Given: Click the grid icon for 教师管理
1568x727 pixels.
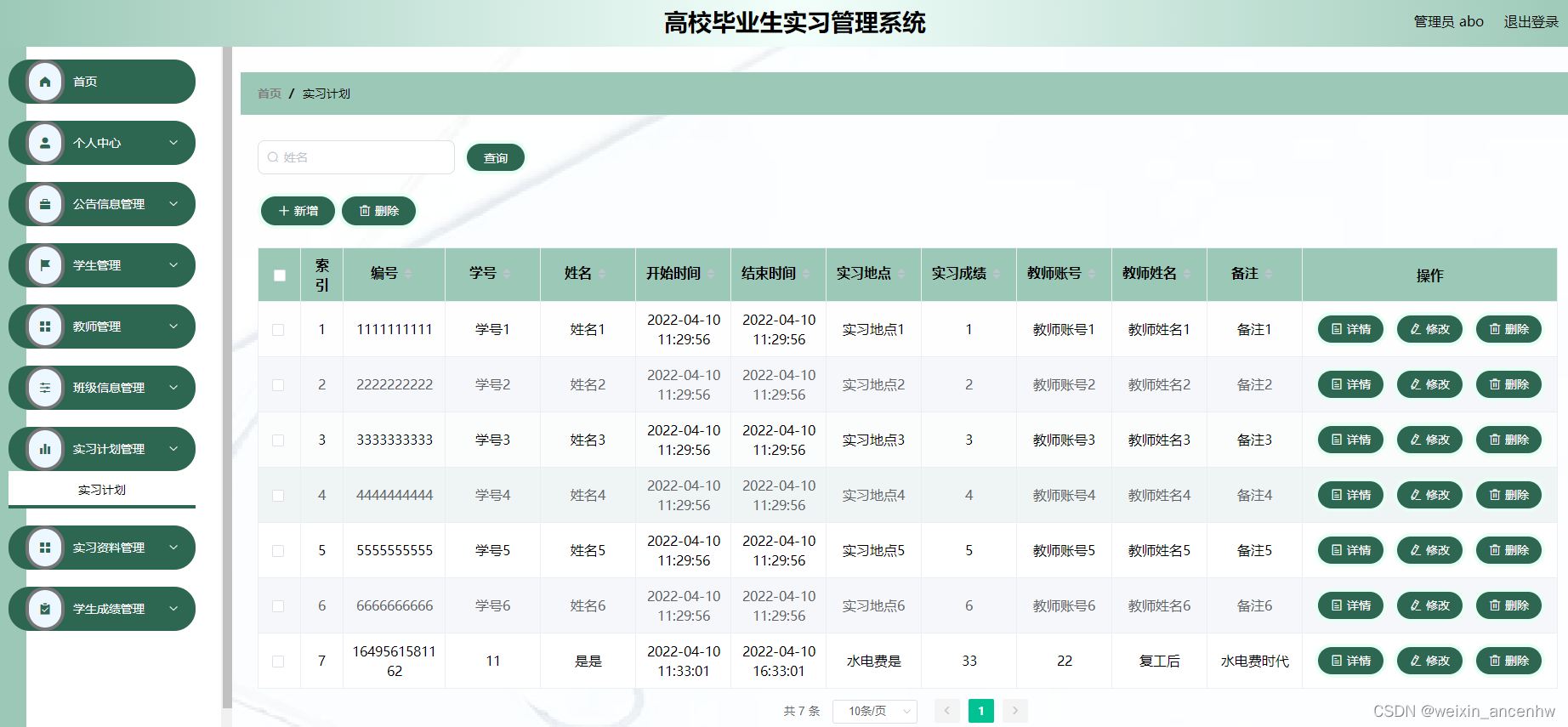Looking at the screenshot, I should pyautogui.click(x=45, y=327).
